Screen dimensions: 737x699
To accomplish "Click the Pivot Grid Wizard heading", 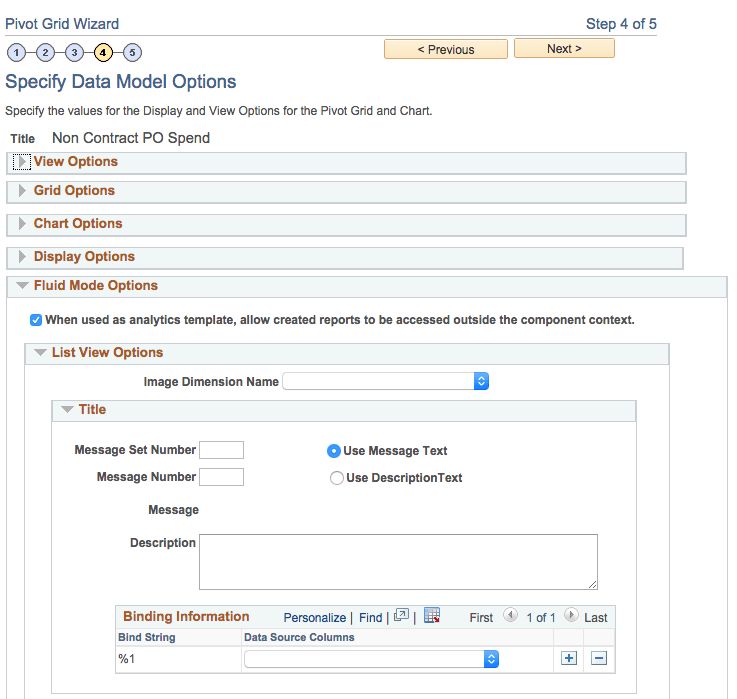I will pyautogui.click(x=62, y=24).
